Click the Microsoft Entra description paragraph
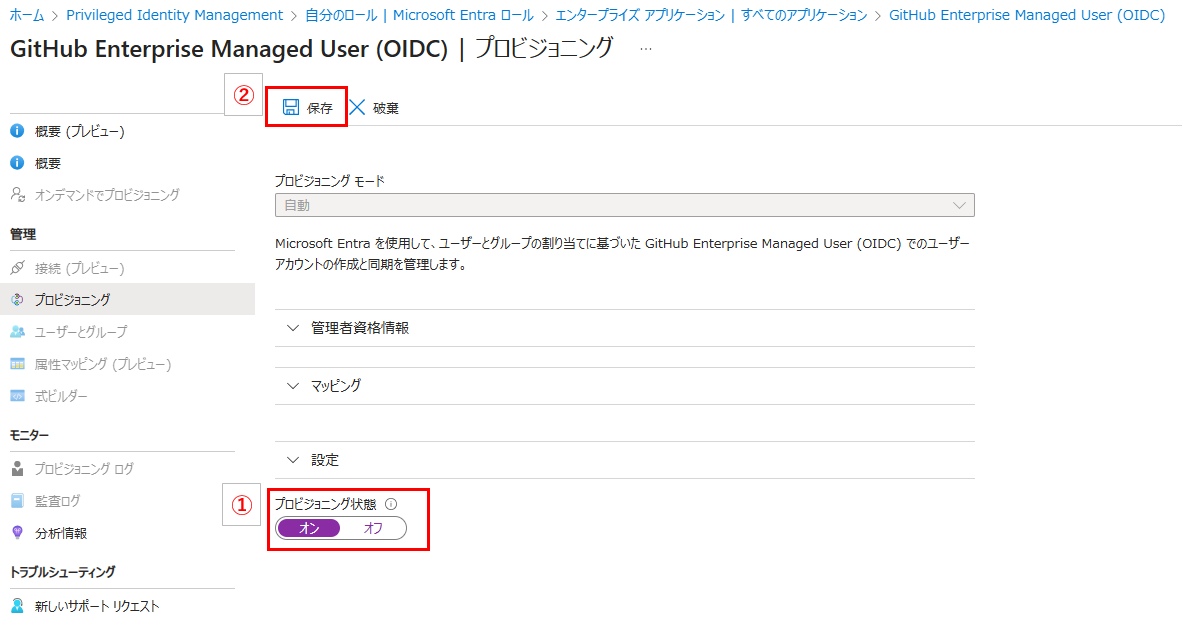 pos(623,254)
